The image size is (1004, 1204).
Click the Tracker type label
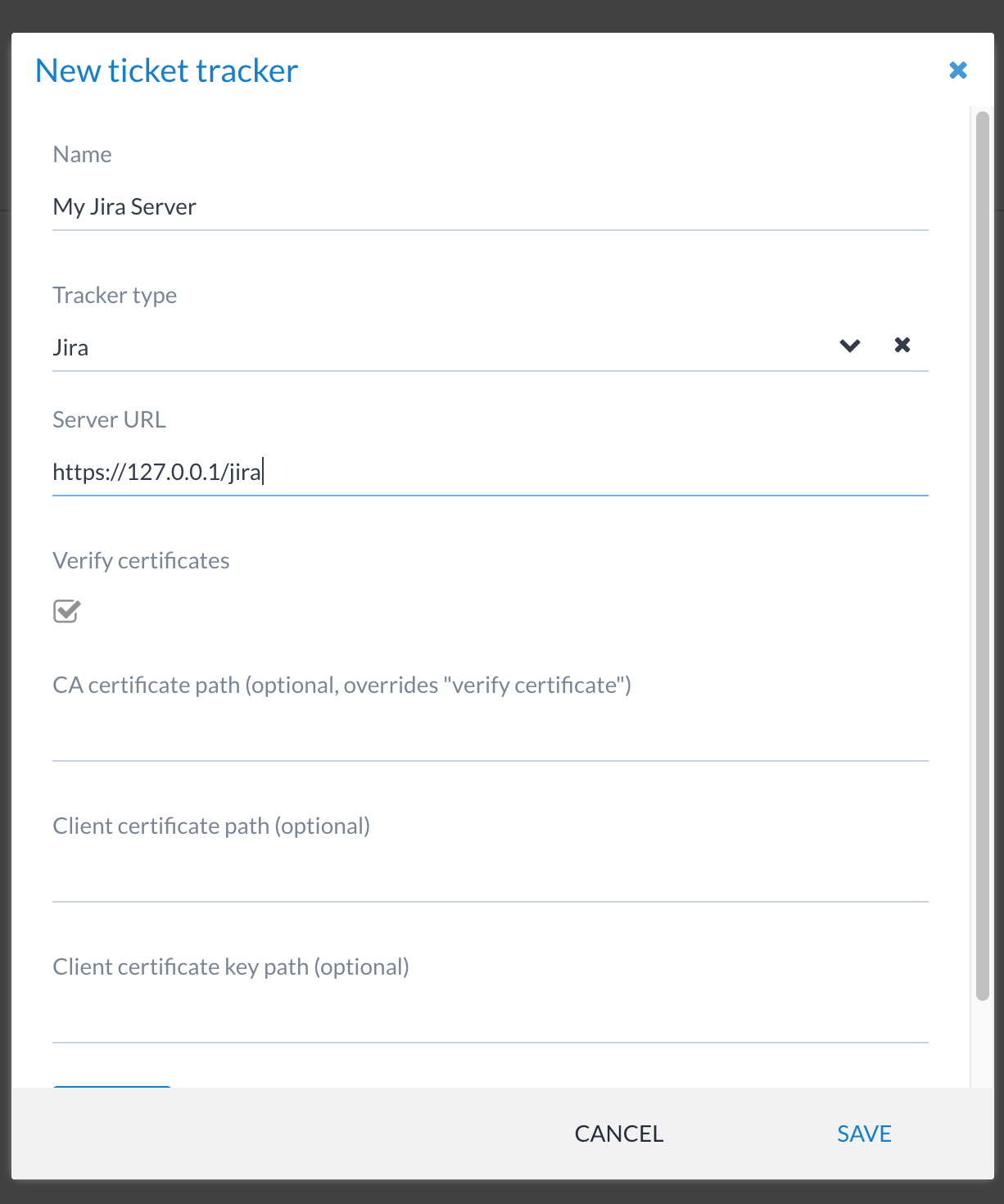coord(115,296)
